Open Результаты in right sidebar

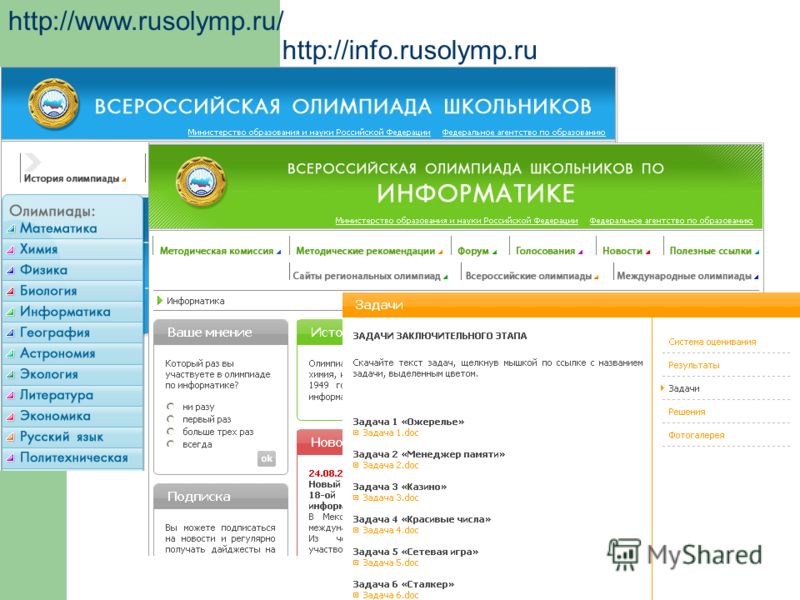coord(694,365)
